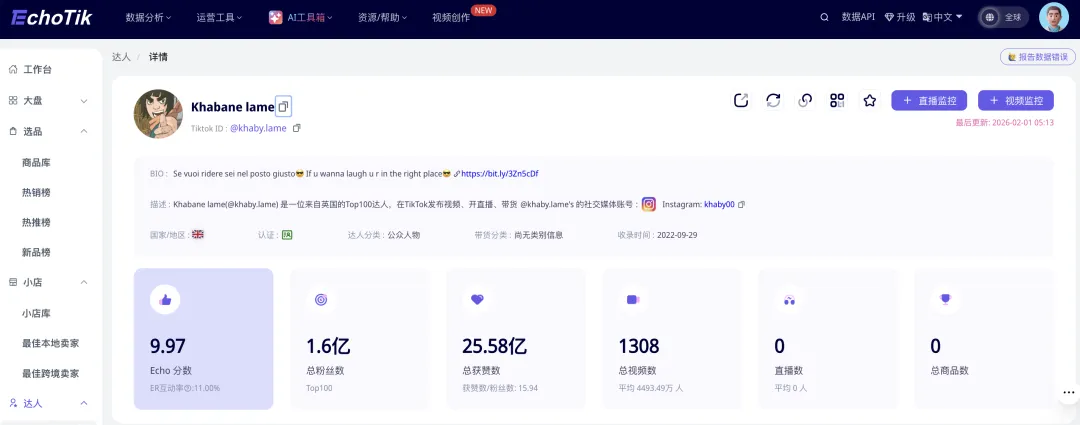This screenshot has height=425, width=1080.
Task: Copy the Instagram khaby00 handle icon
Action: point(741,205)
